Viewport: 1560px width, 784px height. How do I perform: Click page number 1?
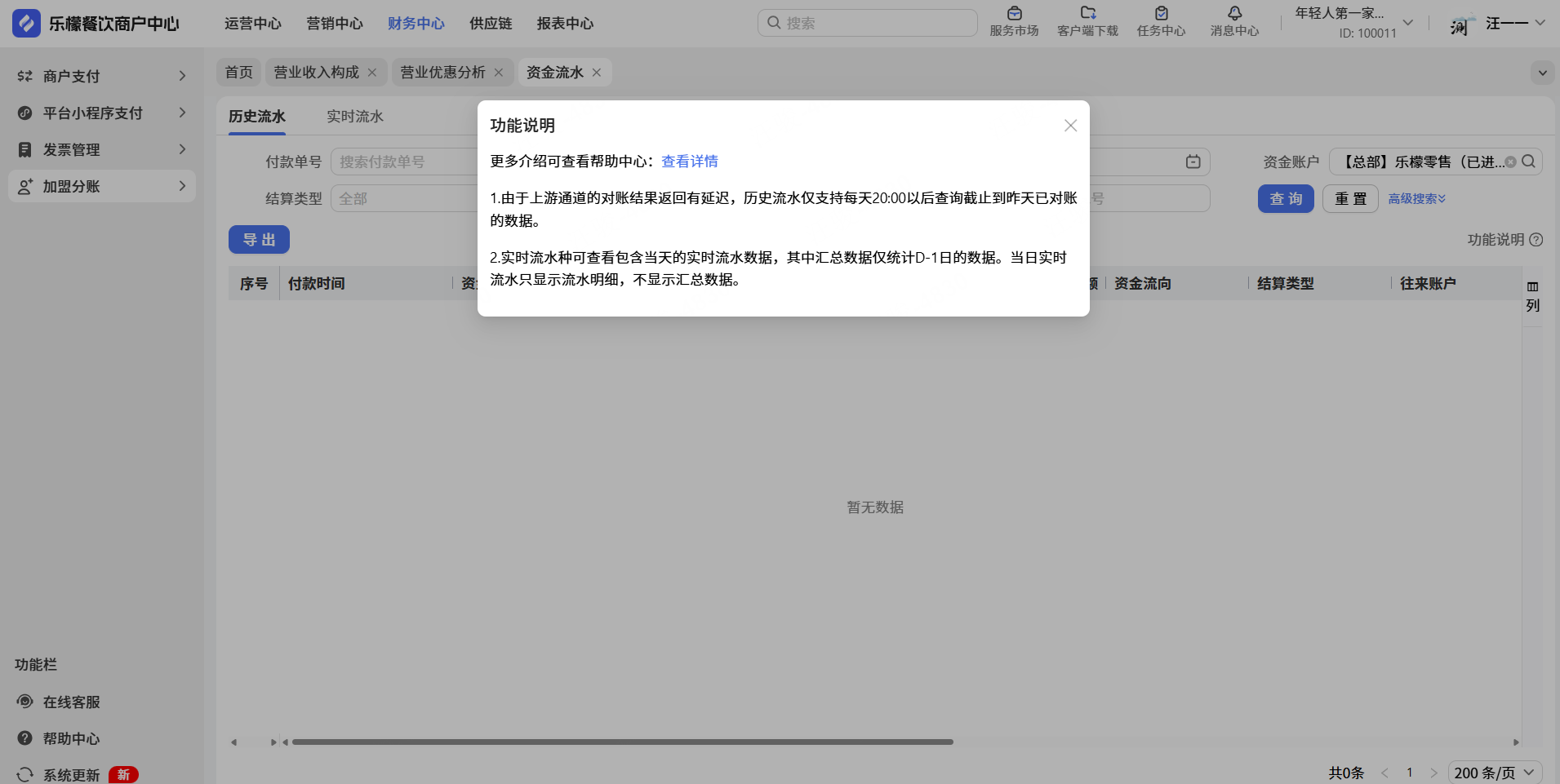click(x=1409, y=773)
